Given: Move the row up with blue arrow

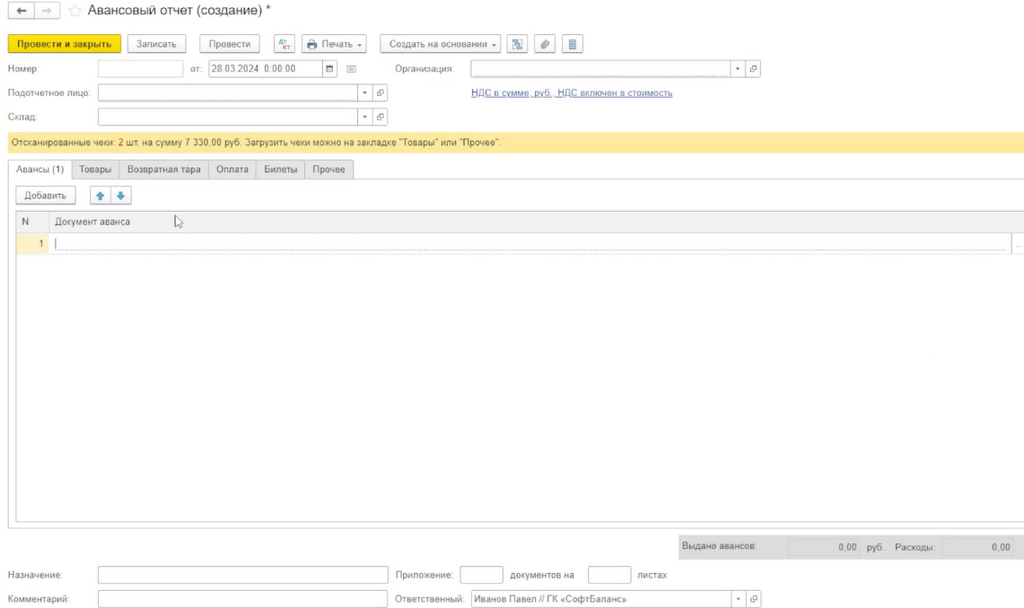Looking at the screenshot, I should click(100, 196).
